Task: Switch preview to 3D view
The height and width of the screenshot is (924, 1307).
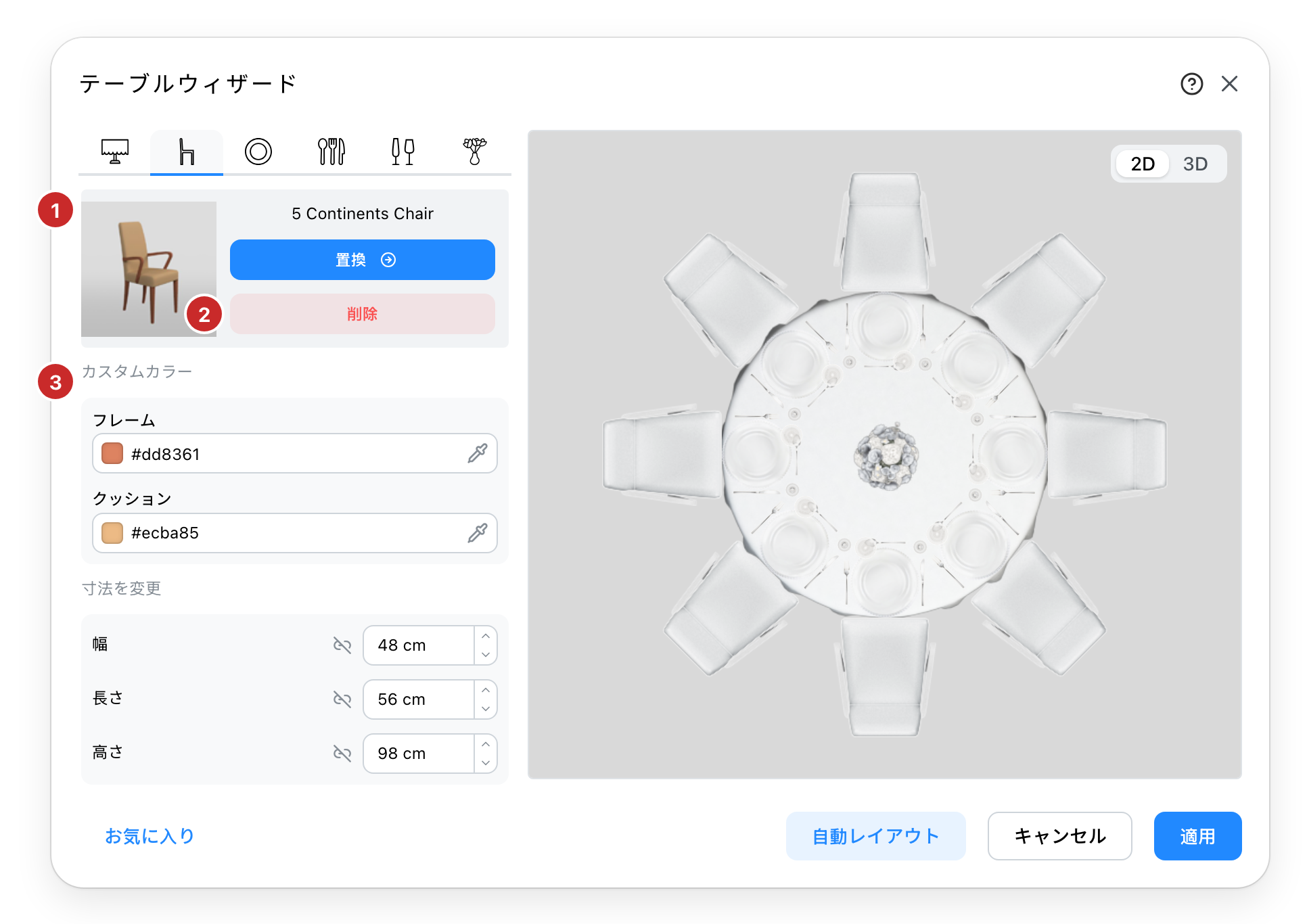Action: [1195, 164]
